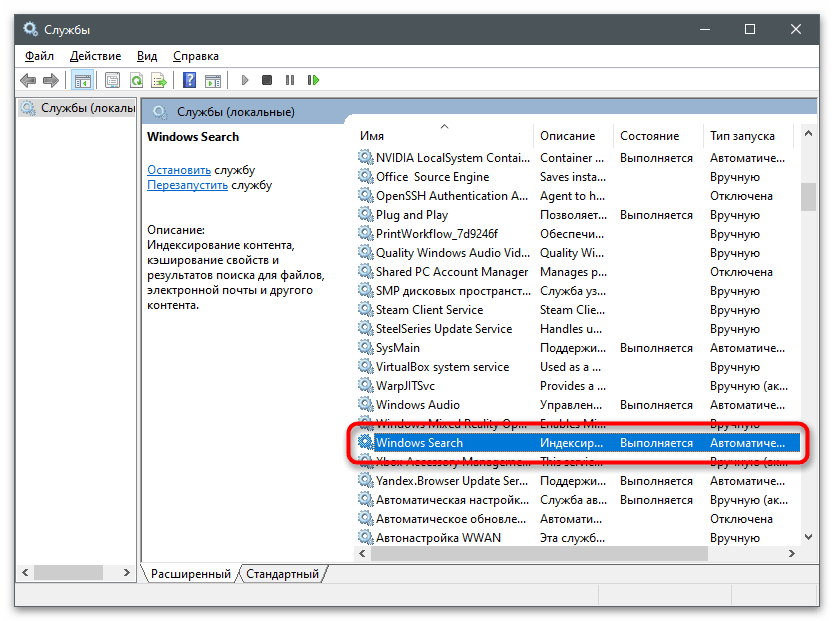This screenshot has width=834, height=621.
Task: Click the gear icon of Office Source Engine
Action: [x=365, y=176]
